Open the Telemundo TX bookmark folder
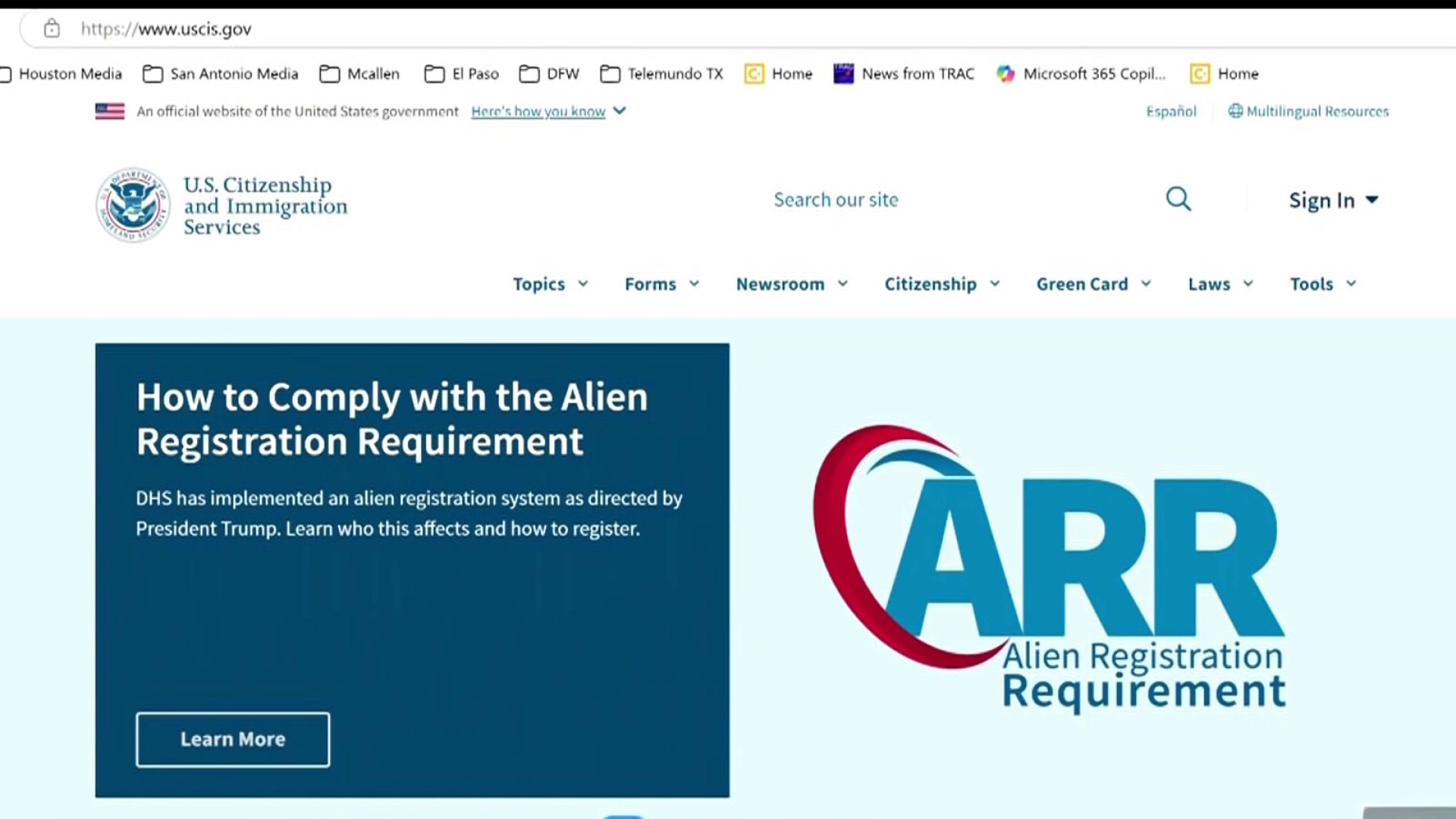Viewport: 1456px width, 819px height. tap(661, 74)
